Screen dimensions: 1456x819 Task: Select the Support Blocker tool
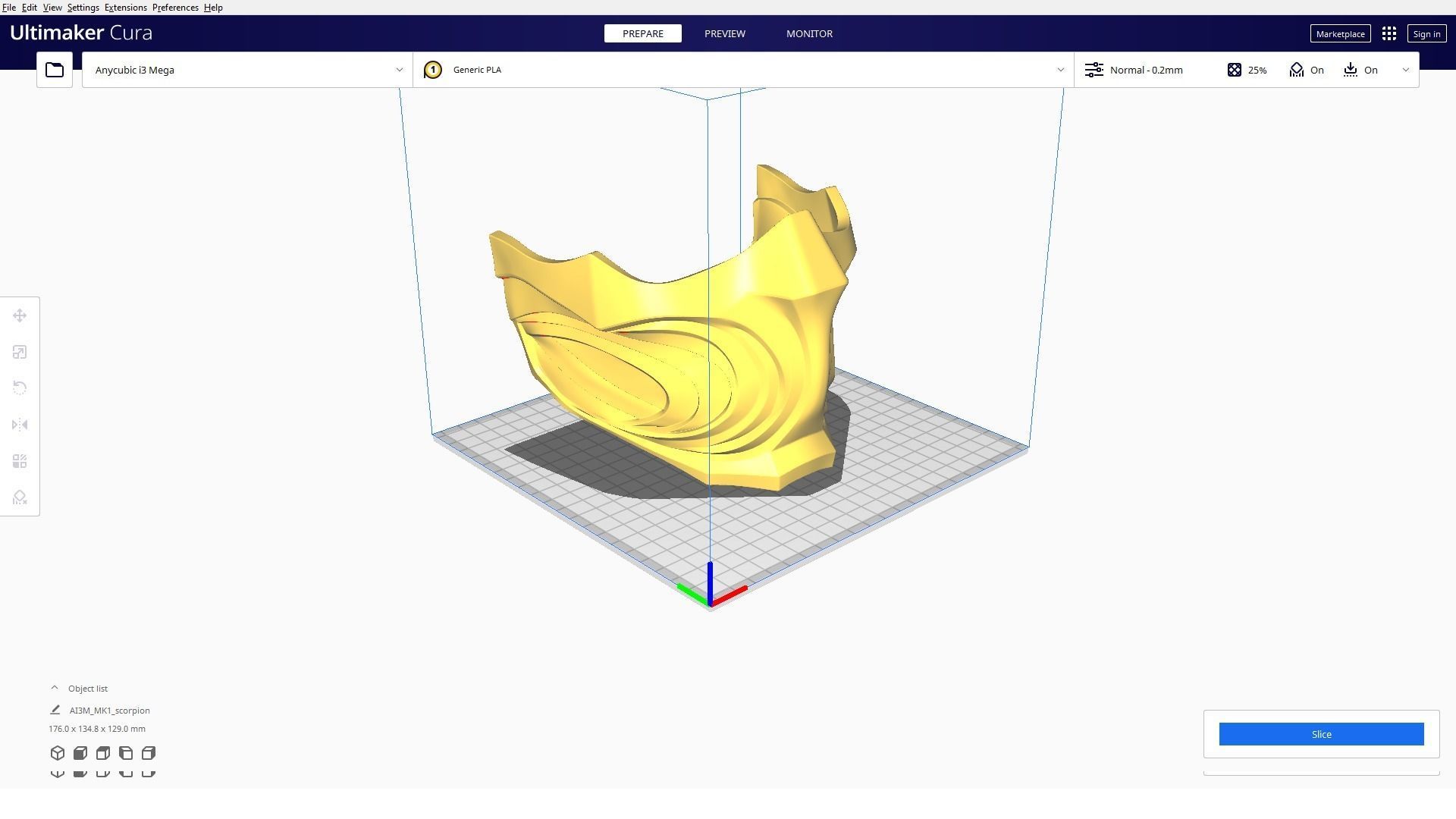20,497
